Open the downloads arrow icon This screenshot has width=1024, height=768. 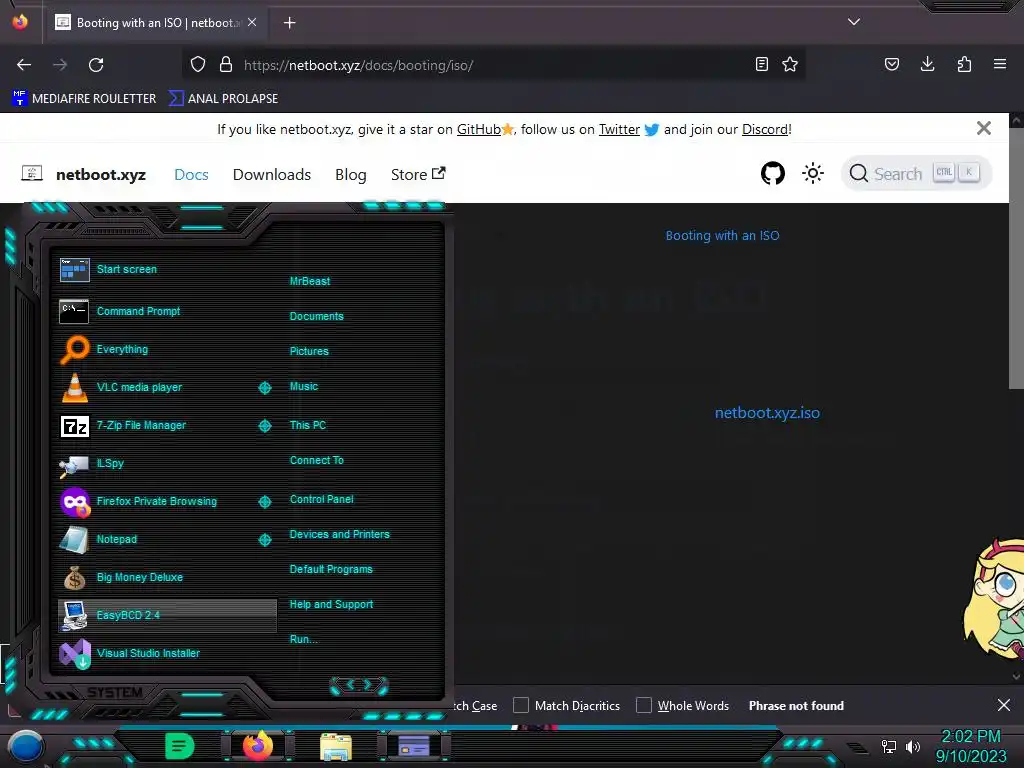[x=927, y=64]
